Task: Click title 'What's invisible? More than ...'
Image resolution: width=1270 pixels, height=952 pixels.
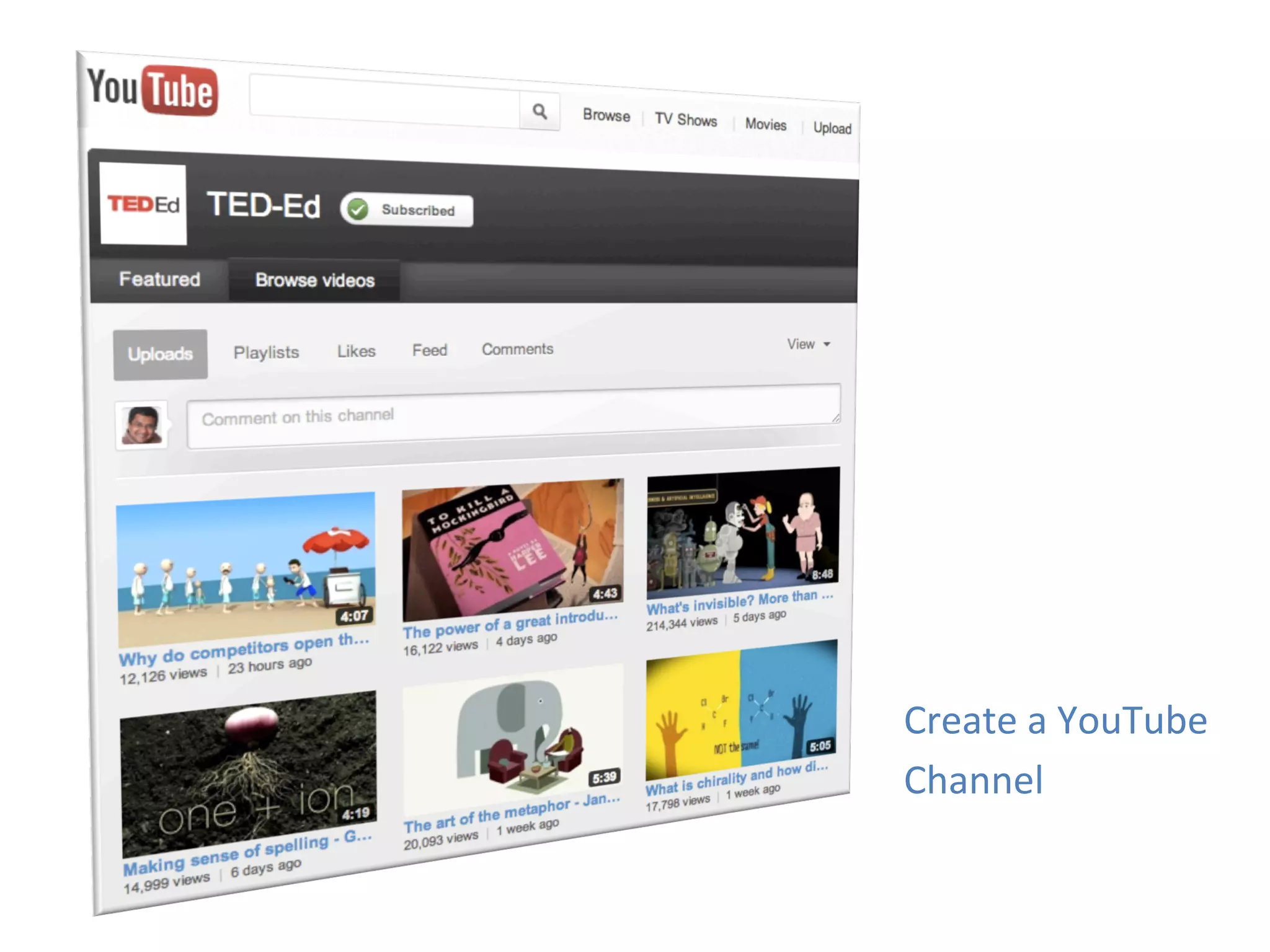Action: pos(740,601)
